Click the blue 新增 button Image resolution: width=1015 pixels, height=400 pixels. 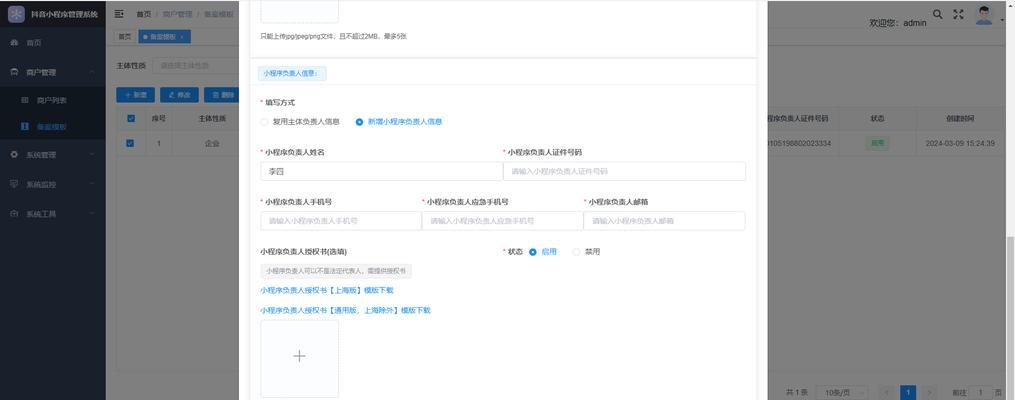[x=135, y=94]
